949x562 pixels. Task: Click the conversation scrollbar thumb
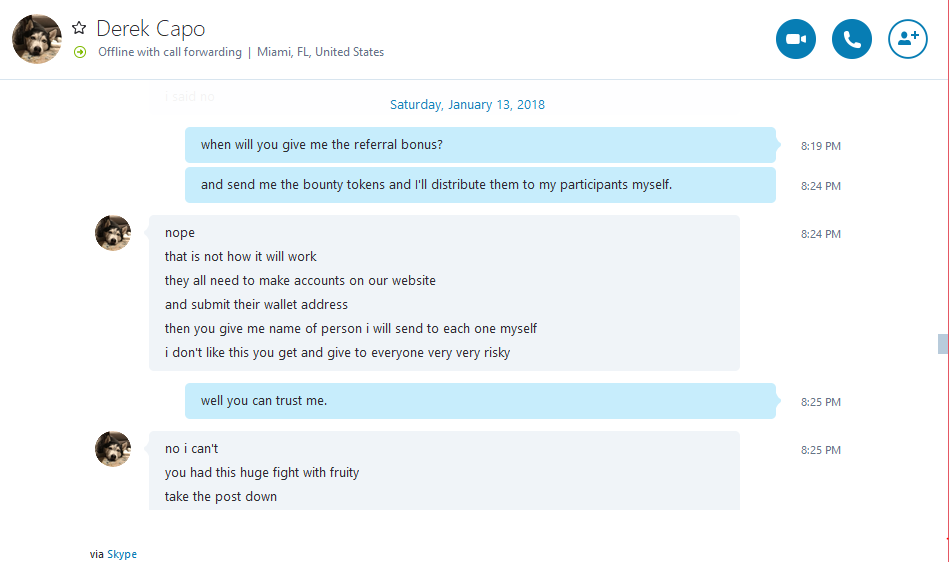pyautogui.click(x=942, y=344)
